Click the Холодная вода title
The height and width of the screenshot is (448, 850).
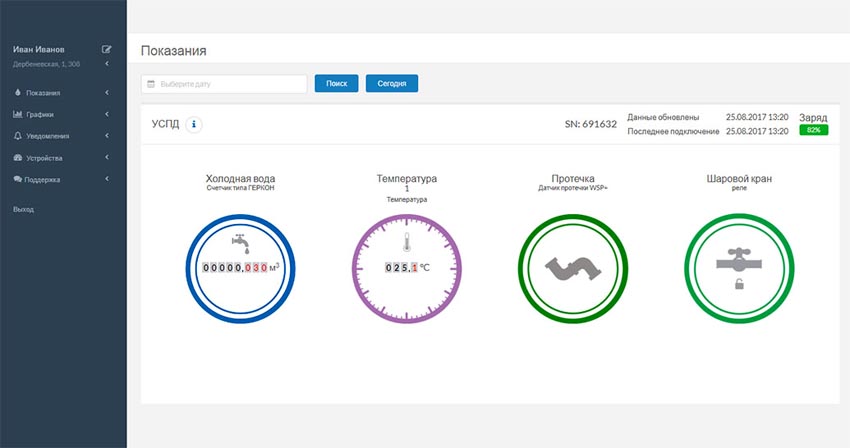(x=240, y=178)
